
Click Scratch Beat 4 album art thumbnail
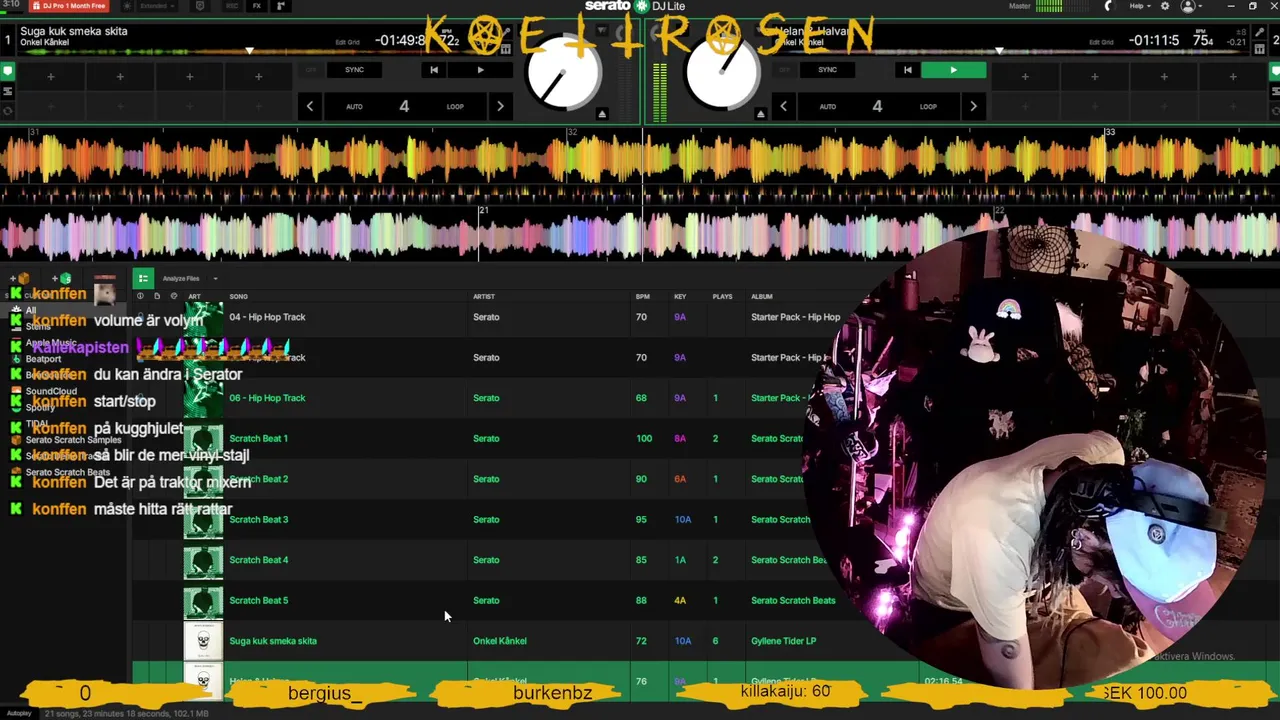click(203, 560)
